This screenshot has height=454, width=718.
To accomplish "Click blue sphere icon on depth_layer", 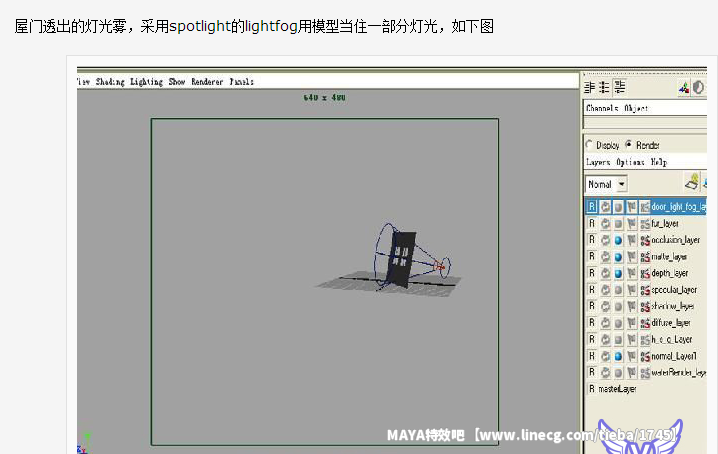I will pos(618,273).
